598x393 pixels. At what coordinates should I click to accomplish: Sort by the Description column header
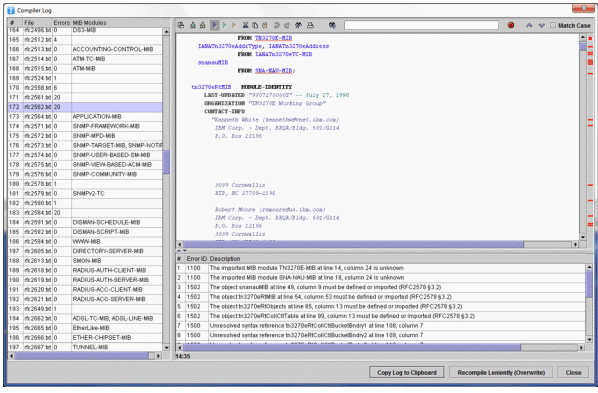(x=397, y=259)
